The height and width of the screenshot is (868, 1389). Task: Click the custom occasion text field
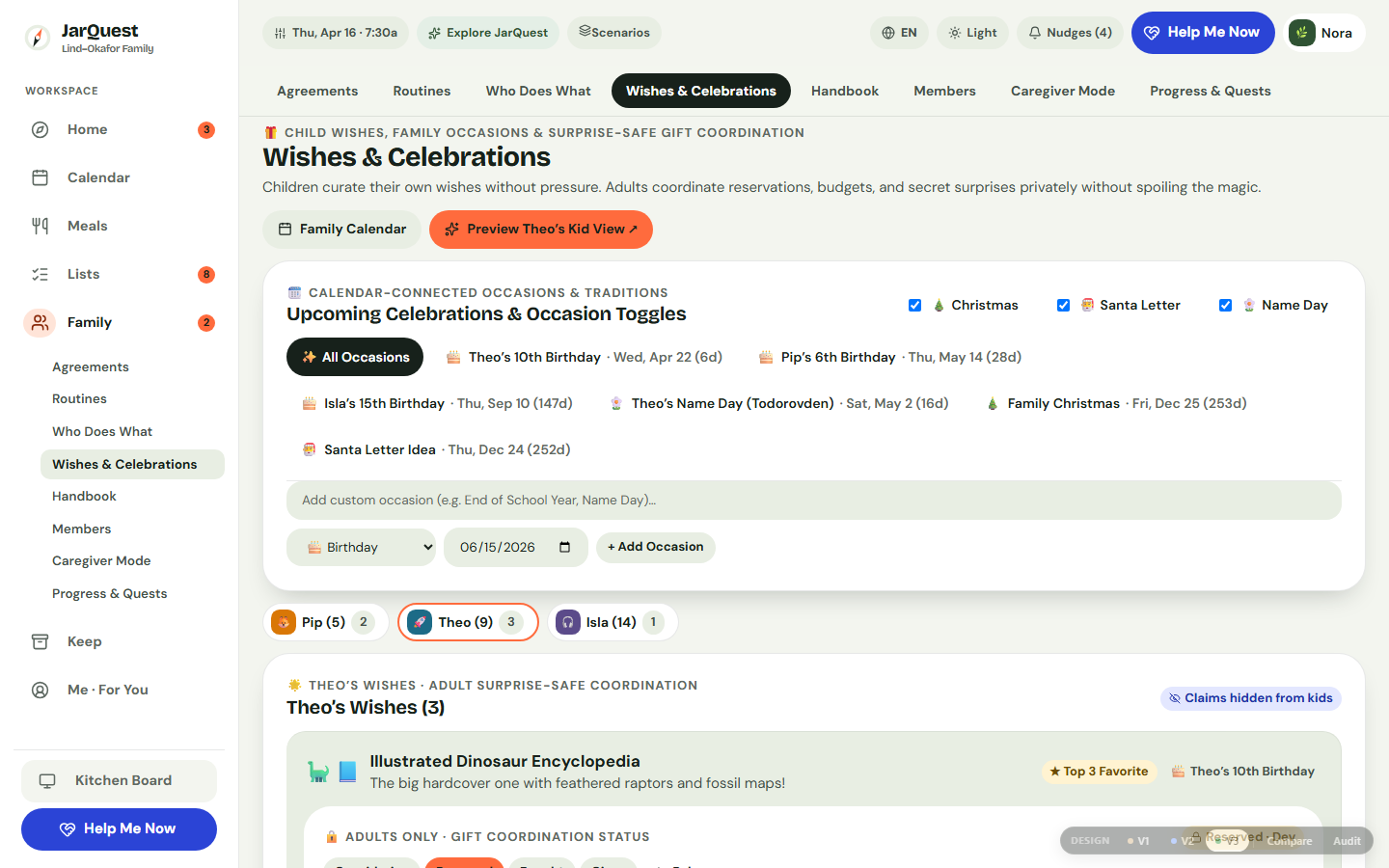point(813,500)
